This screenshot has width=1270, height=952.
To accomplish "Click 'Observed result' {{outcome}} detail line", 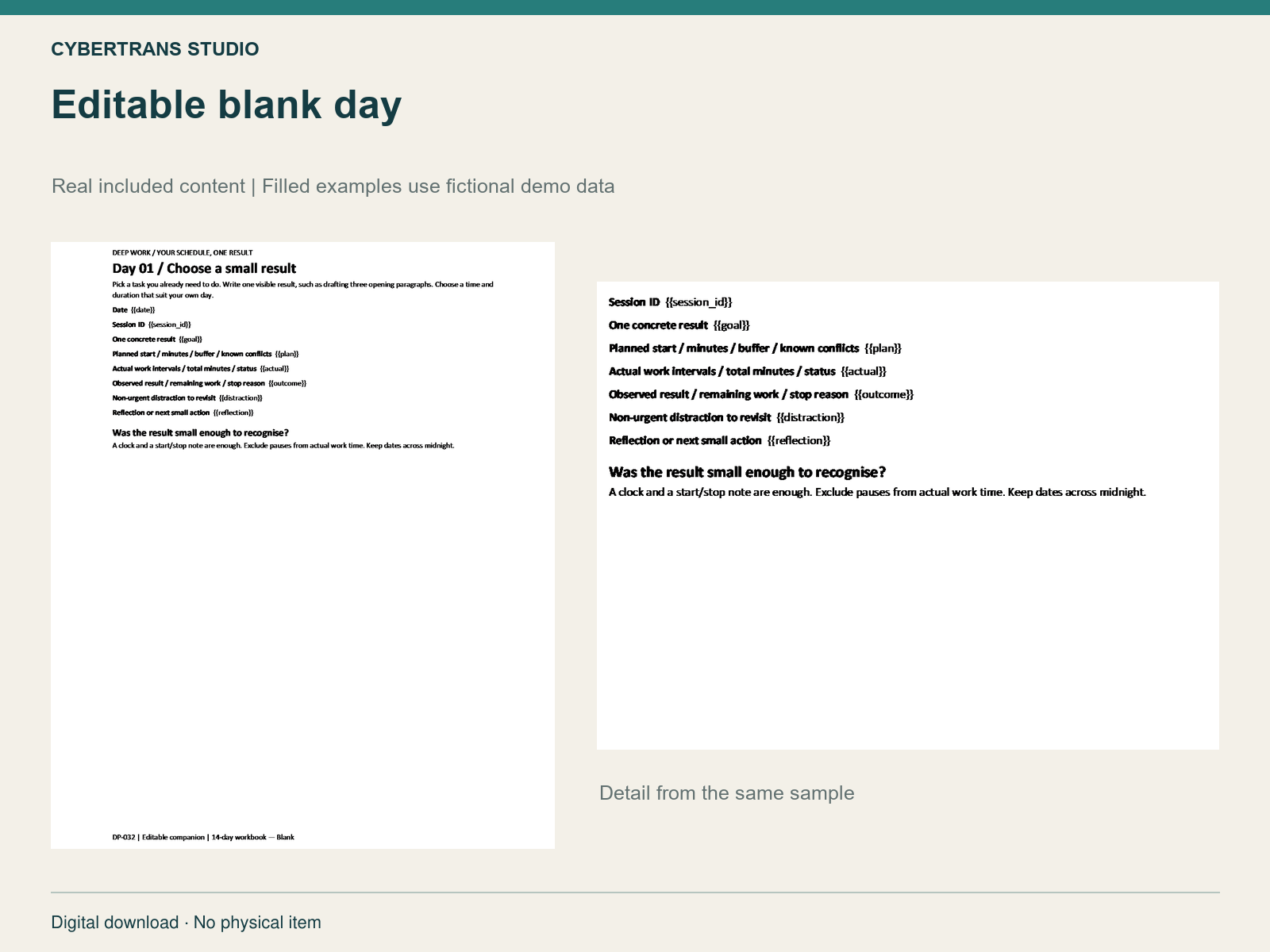I will click(761, 394).
